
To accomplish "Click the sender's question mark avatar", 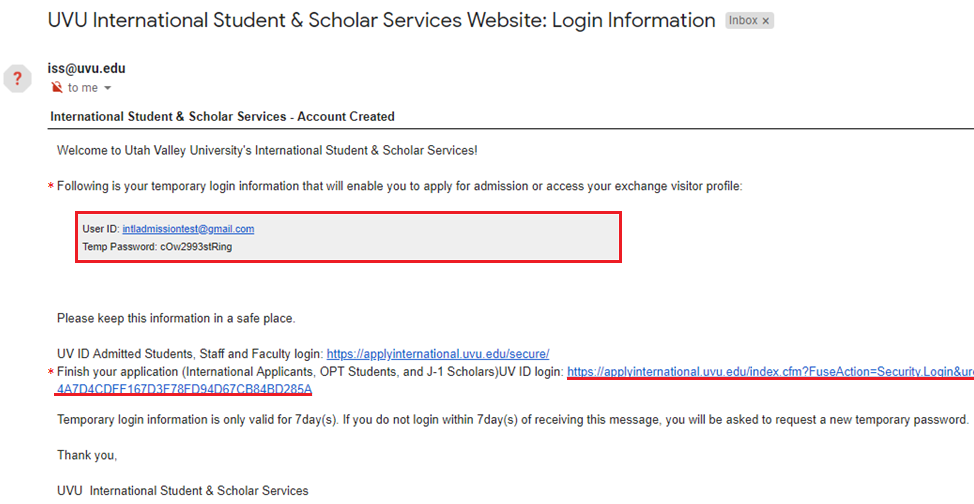I will (x=17, y=79).
